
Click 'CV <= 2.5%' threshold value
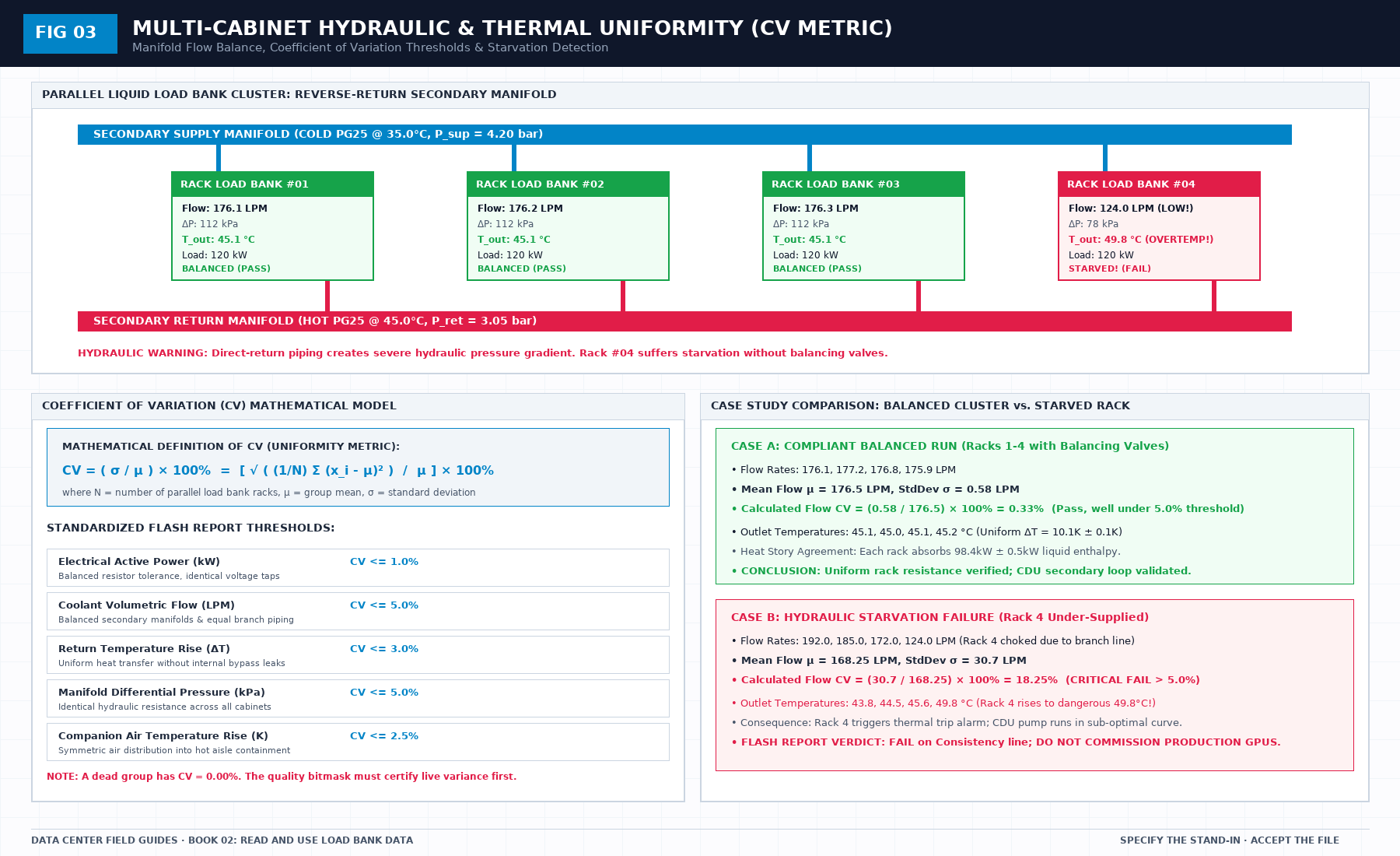(x=384, y=736)
